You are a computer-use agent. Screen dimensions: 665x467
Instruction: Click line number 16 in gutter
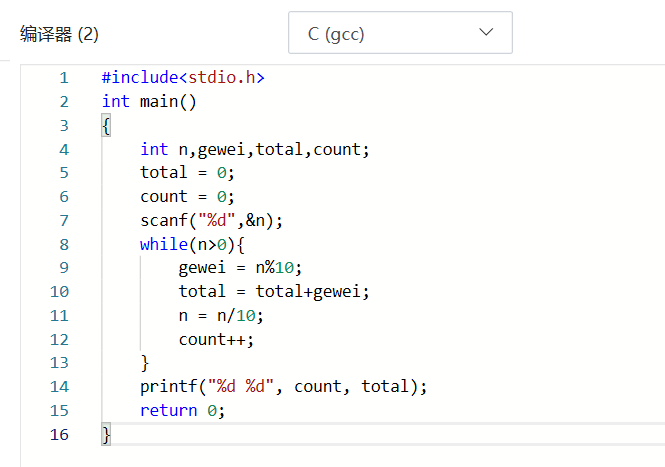click(x=59, y=435)
